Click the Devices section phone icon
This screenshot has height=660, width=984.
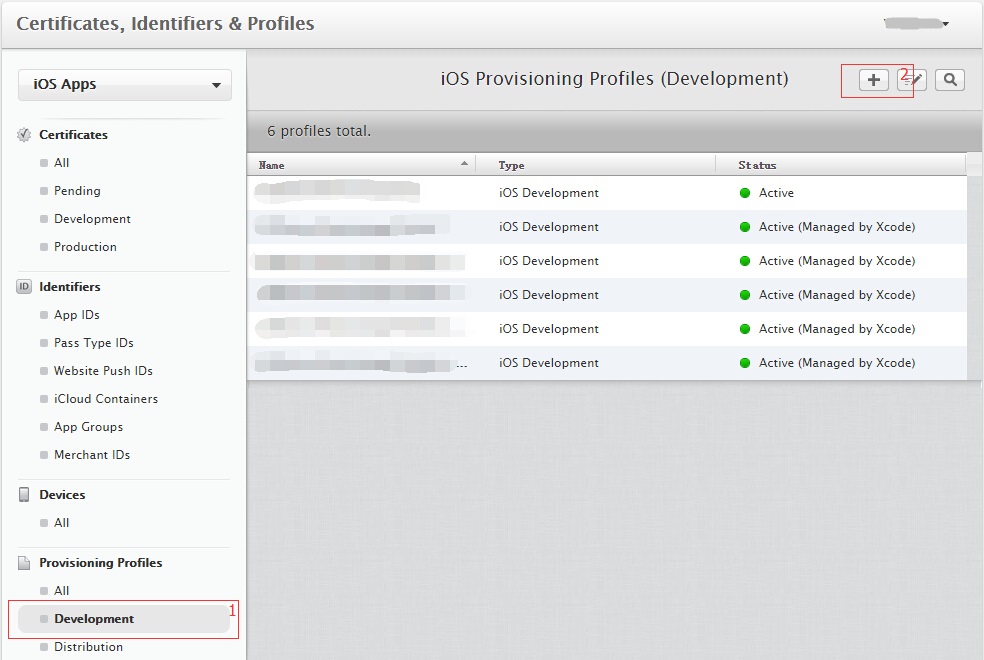coord(24,494)
